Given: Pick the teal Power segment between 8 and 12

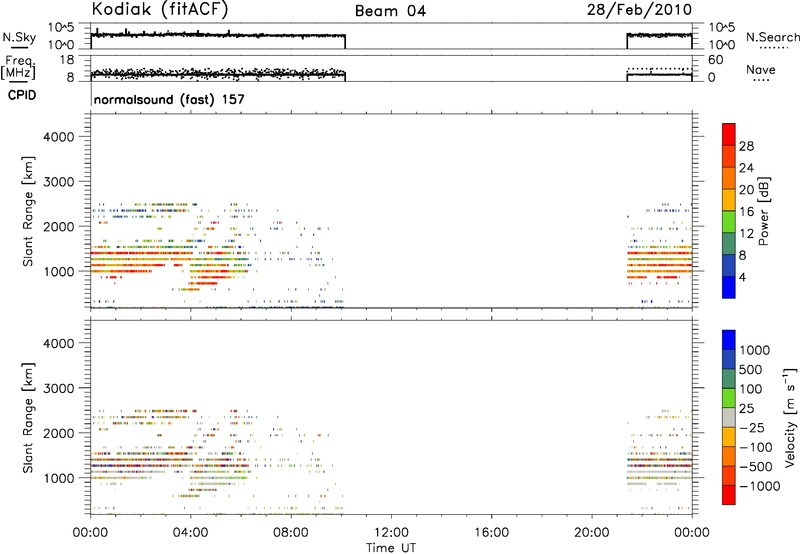Looking at the screenshot, I should (729, 244).
